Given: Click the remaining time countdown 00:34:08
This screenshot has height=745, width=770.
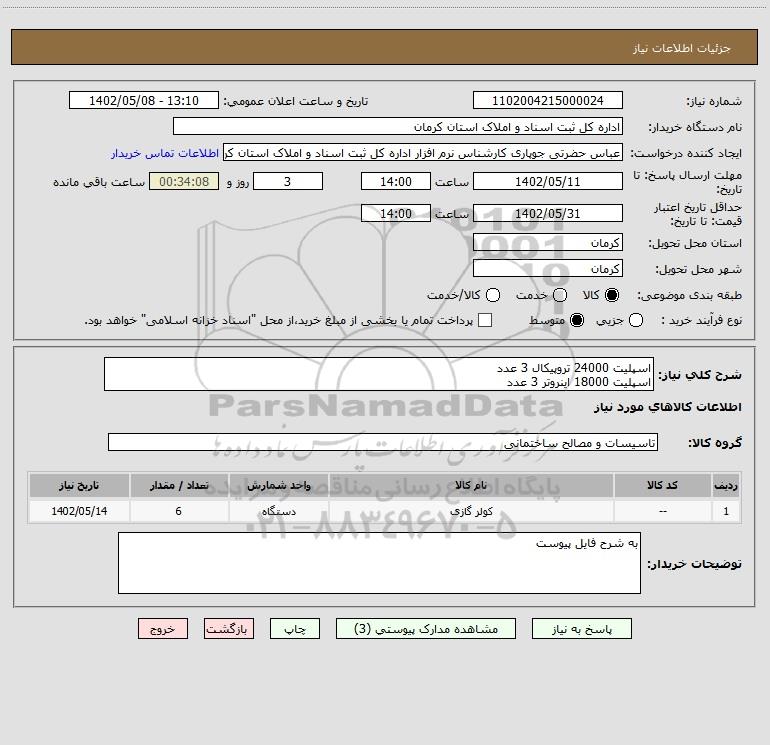Looking at the screenshot, I should pos(184,181).
